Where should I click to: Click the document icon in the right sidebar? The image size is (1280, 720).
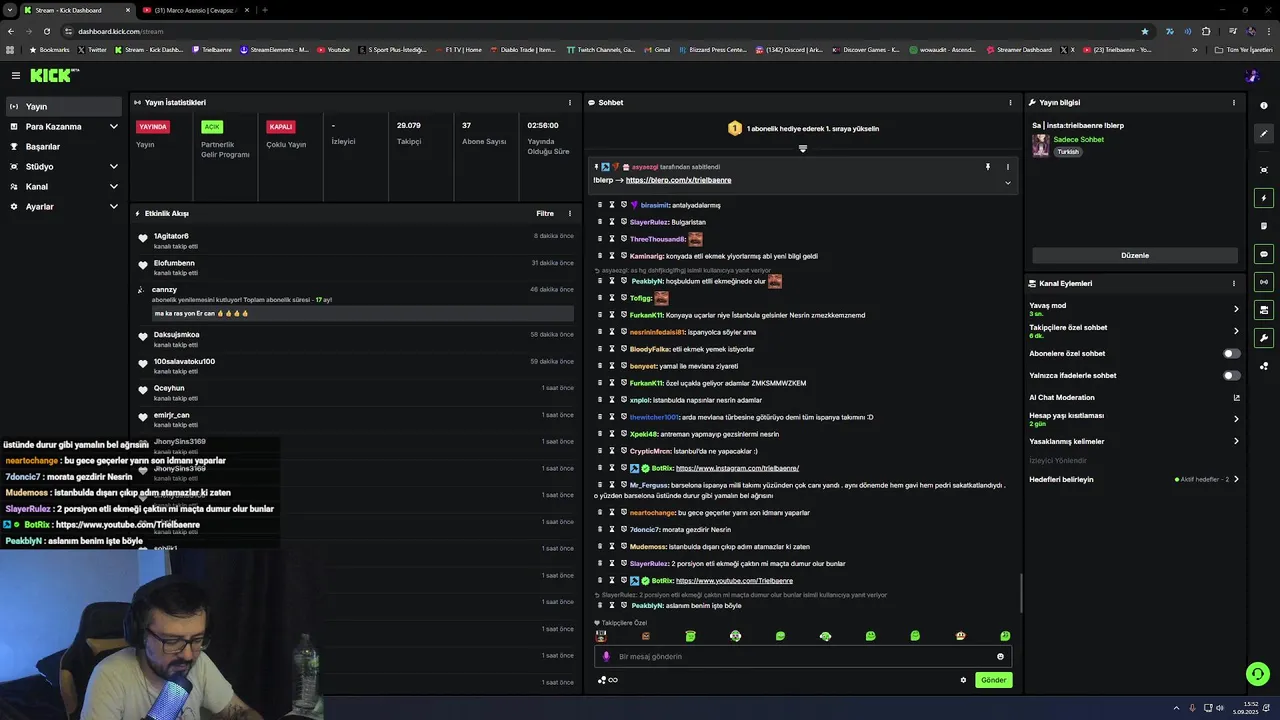[1264, 226]
